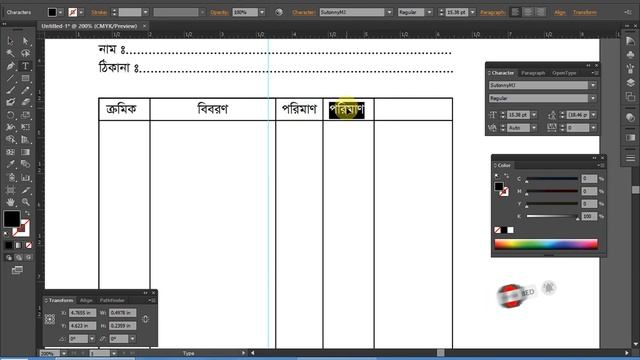Select the Column Graph tool
Screen dimensions: 640x360
(25, 177)
